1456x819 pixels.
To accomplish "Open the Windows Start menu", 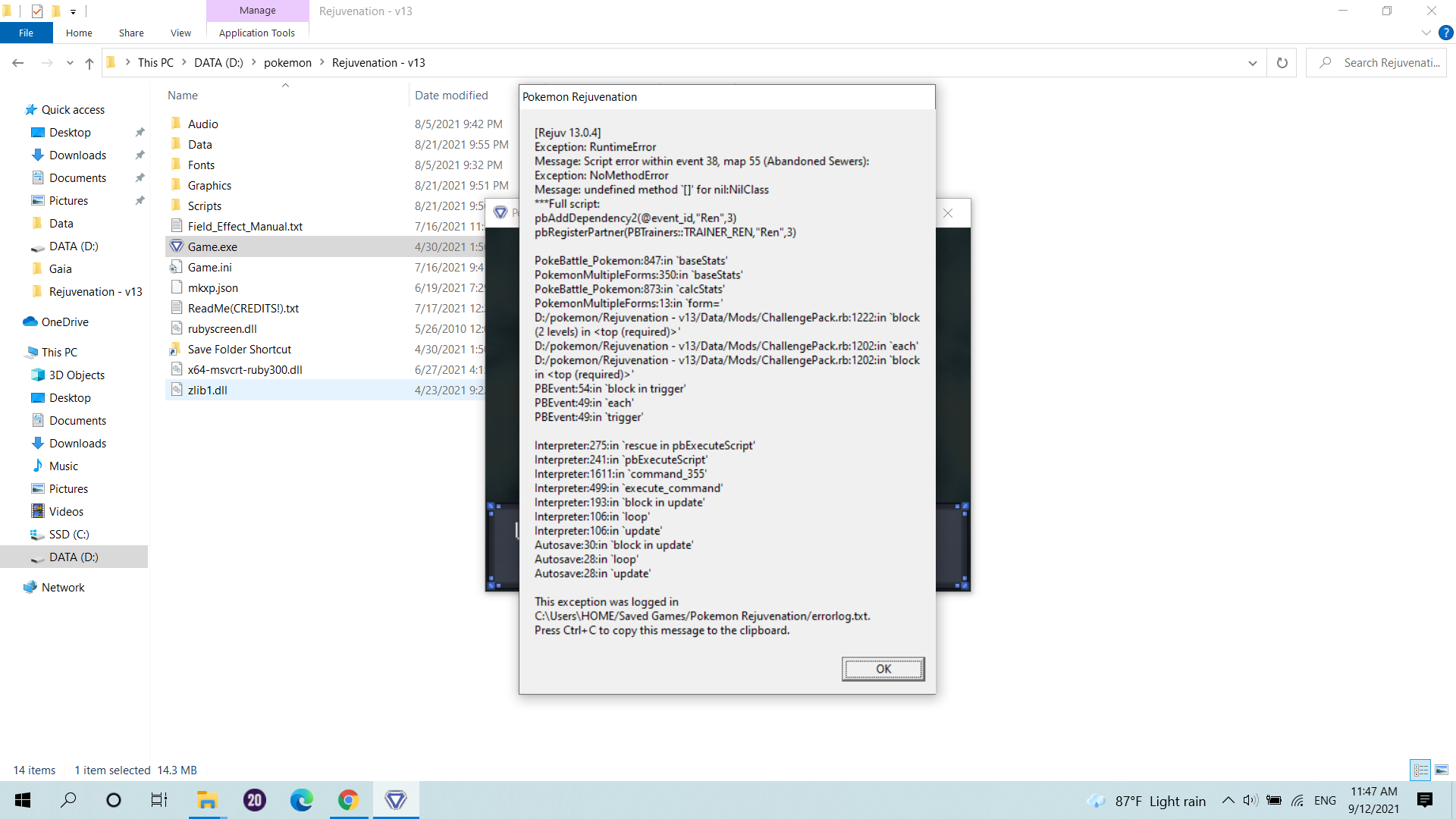I will [x=23, y=800].
